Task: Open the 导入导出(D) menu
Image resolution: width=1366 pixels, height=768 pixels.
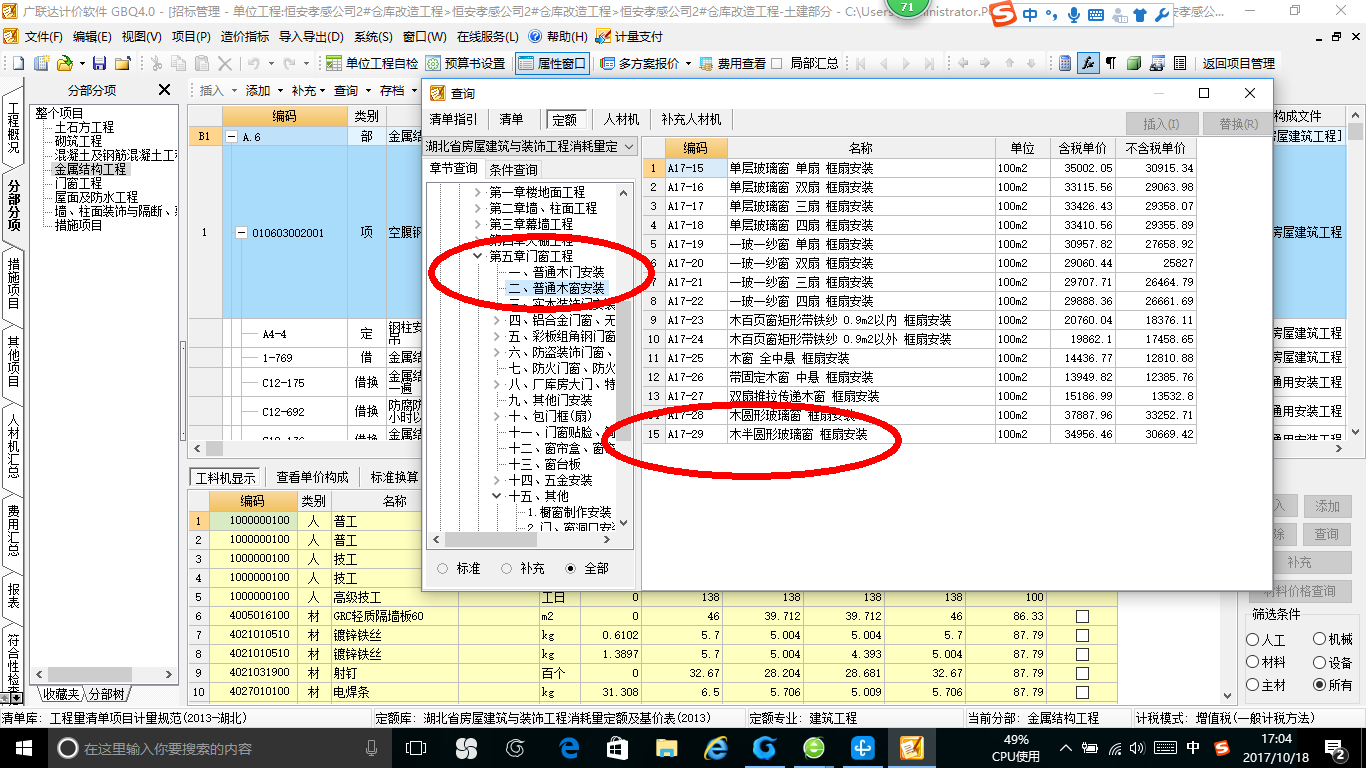Action: click(311, 36)
